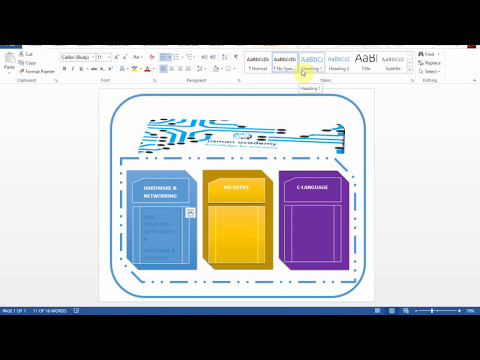Open the line spacing dropdown
The height and width of the screenshot is (360, 480).
point(201,69)
